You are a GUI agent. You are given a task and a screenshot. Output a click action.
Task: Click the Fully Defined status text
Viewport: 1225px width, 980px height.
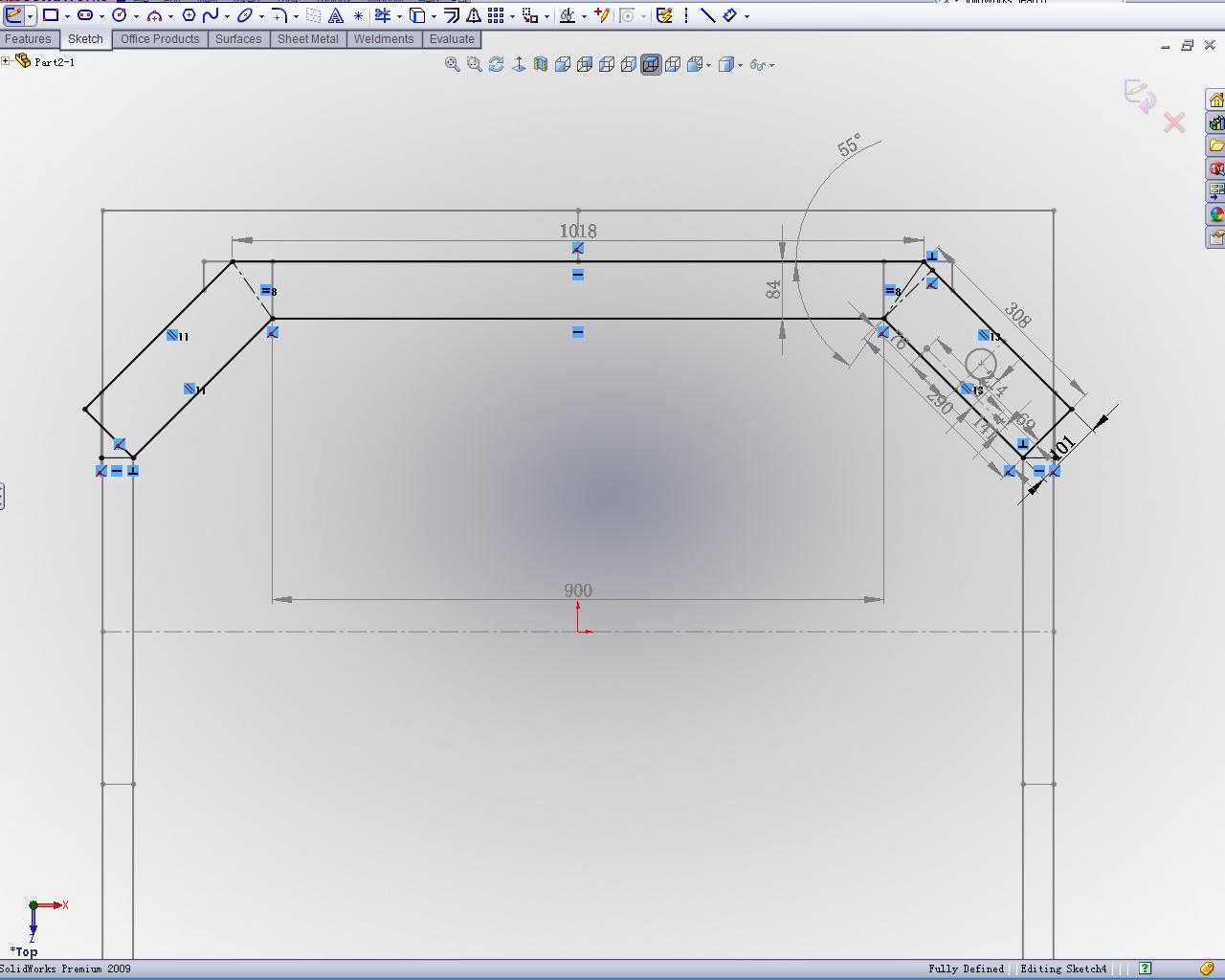click(966, 969)
